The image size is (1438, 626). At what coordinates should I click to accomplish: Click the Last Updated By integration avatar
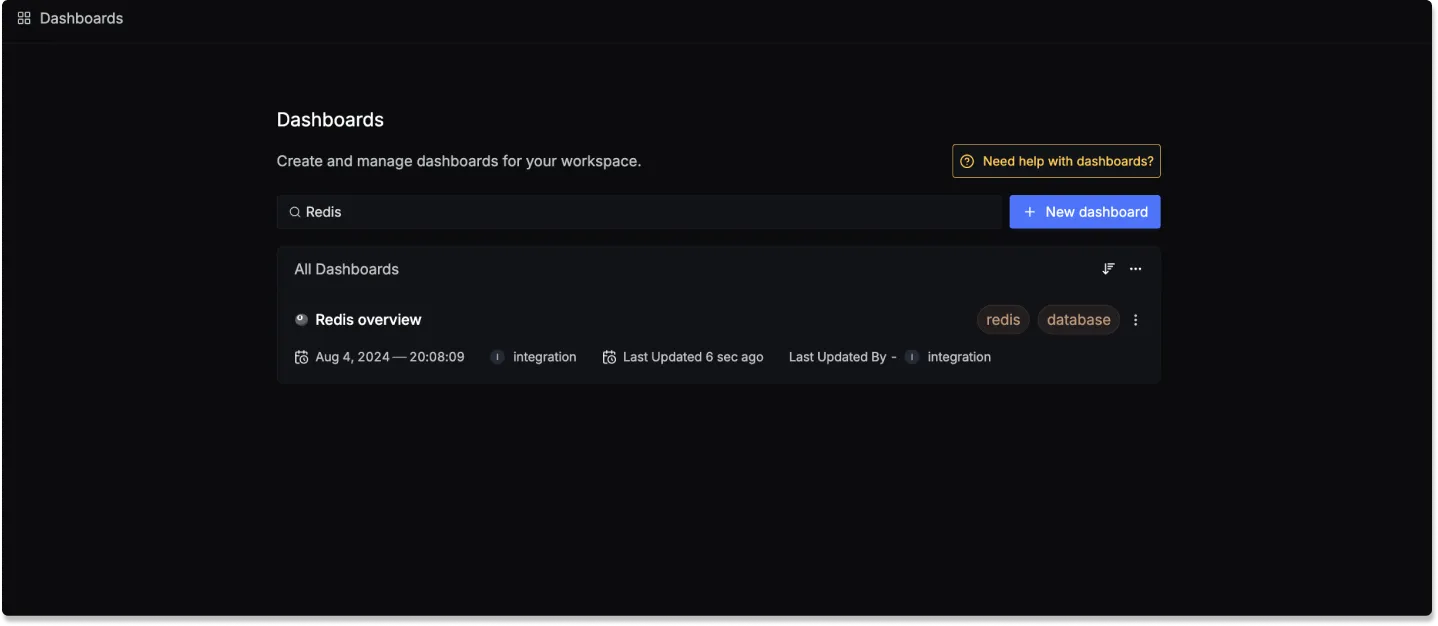pyautogui.click(x=912, y=357)
